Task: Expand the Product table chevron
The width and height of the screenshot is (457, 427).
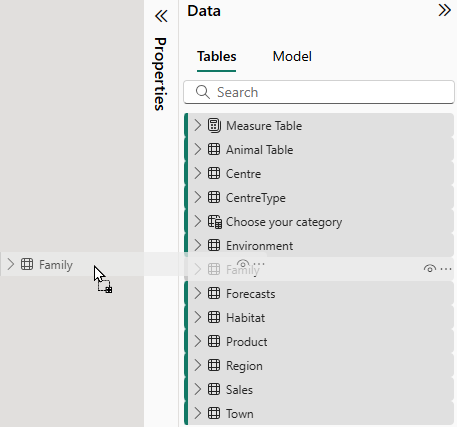Action: tap(198, 342)
